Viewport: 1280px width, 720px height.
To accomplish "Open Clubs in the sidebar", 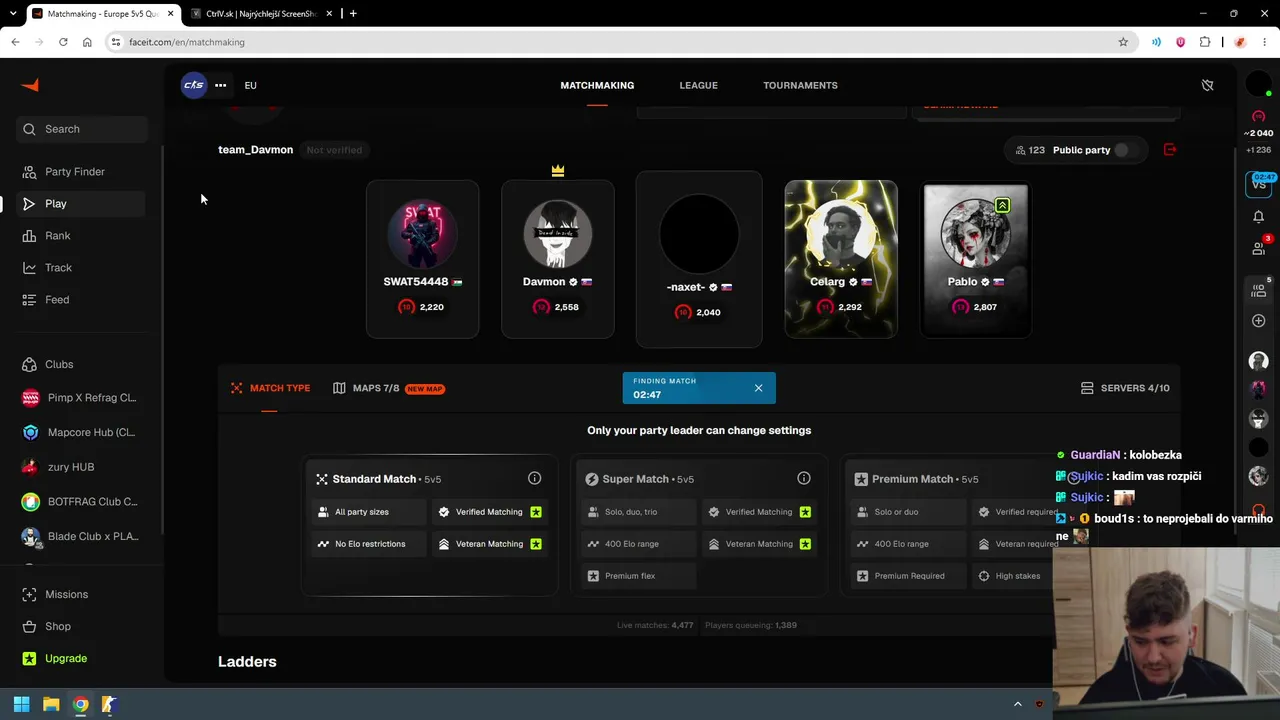I will coord(82,364).
